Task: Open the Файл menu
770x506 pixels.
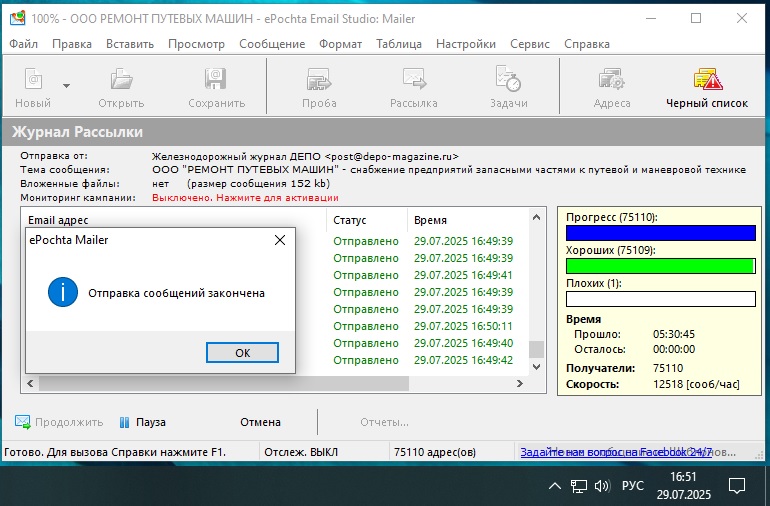Action: click(x=23, y=44)
